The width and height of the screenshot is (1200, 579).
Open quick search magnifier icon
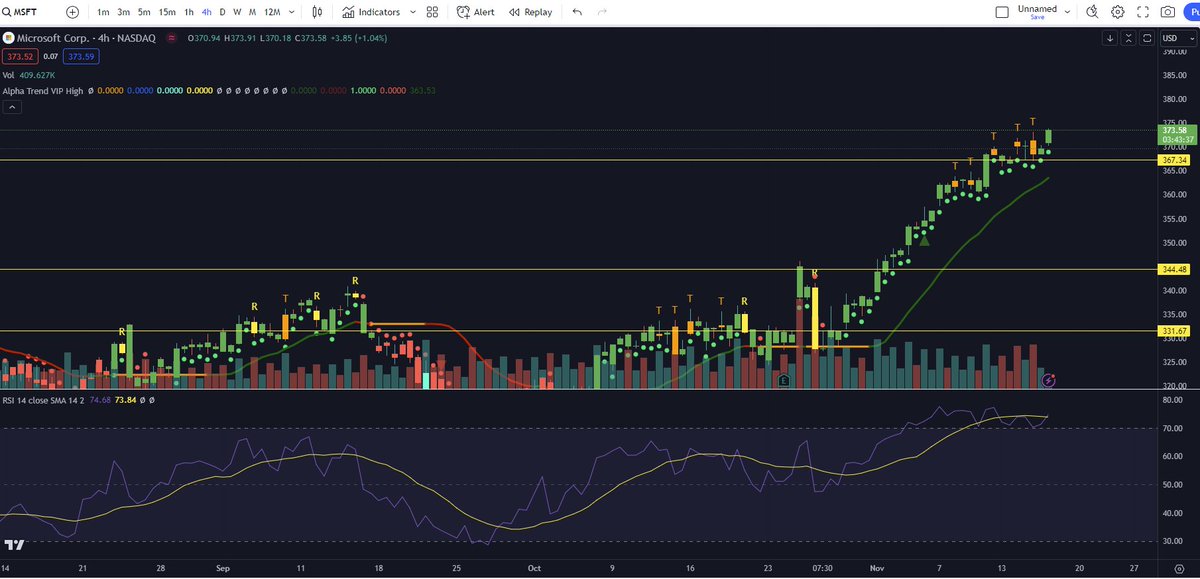pos(1092,12)
